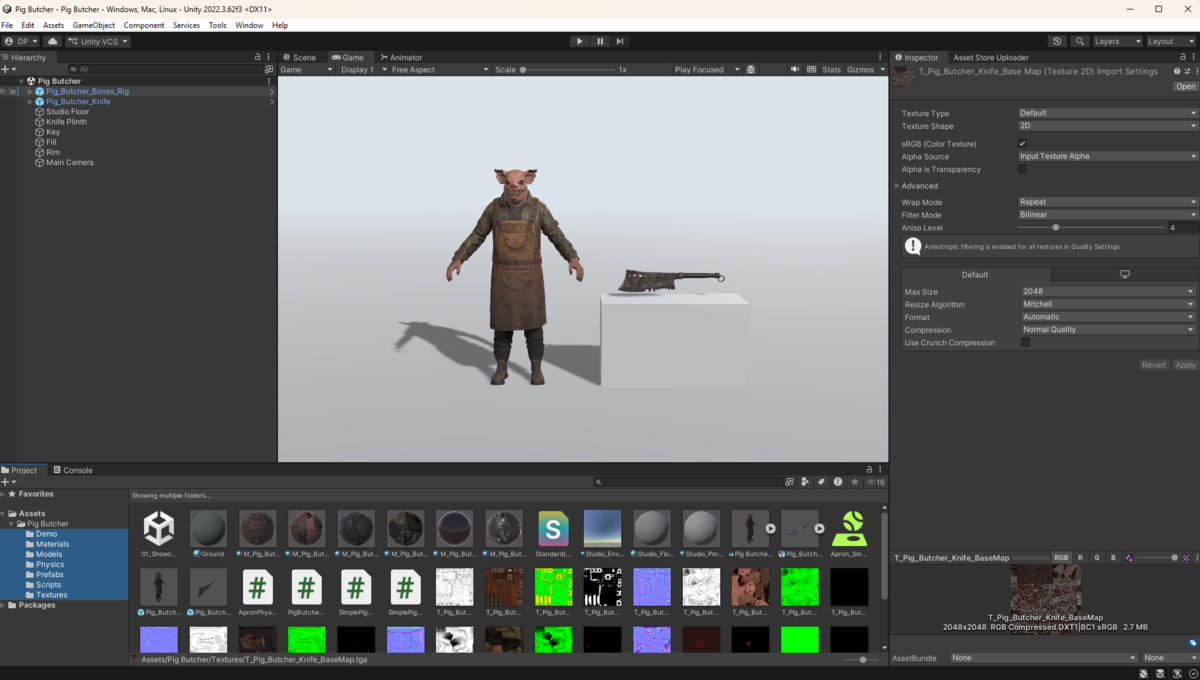Switch to the Console tab

[x=73, y=470]
